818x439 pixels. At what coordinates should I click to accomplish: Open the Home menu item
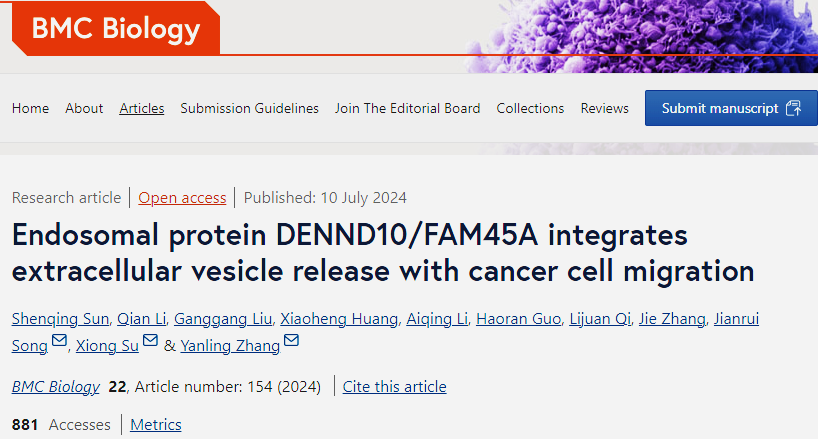(30, 108)
